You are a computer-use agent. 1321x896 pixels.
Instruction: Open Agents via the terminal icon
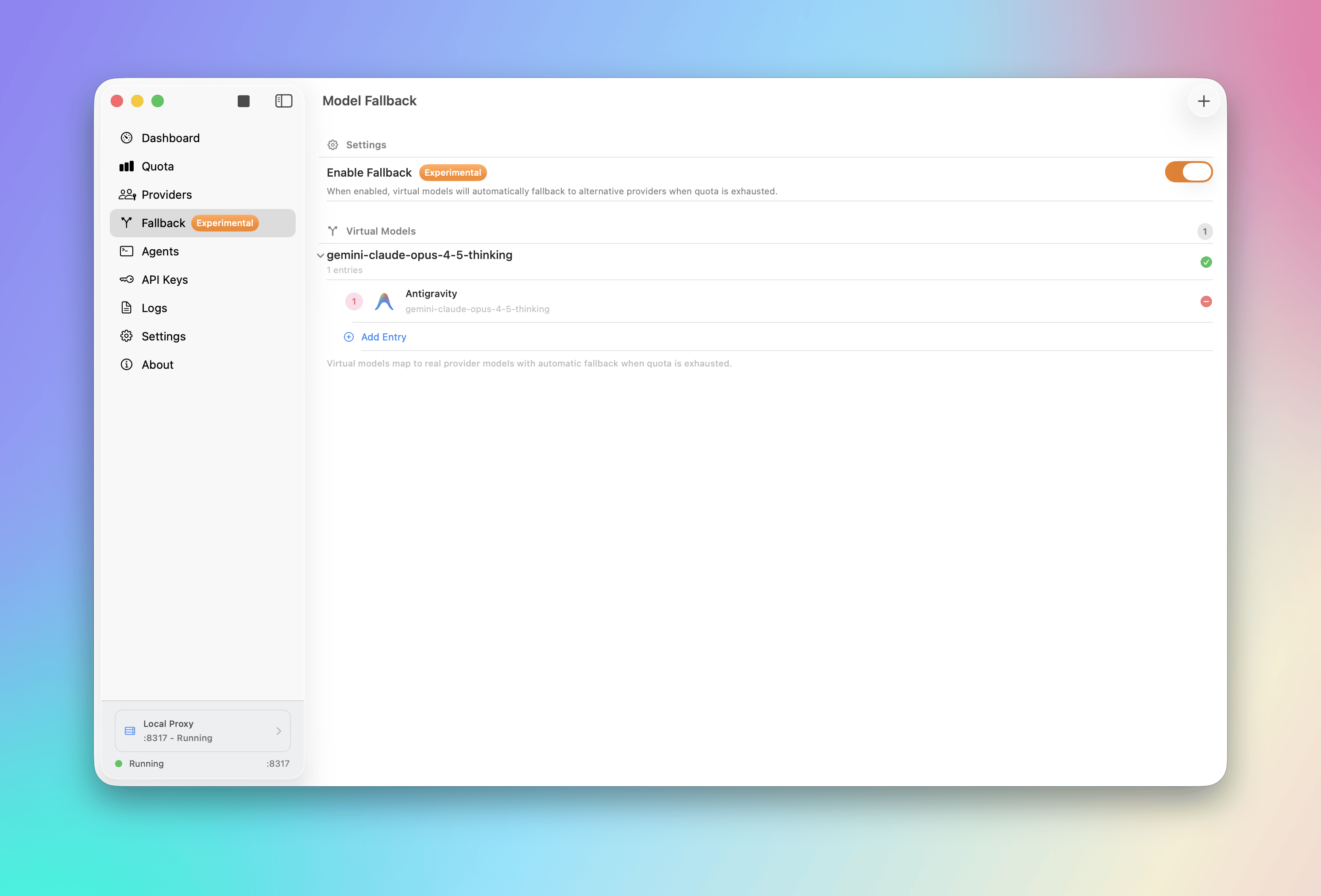pos(127,251)
